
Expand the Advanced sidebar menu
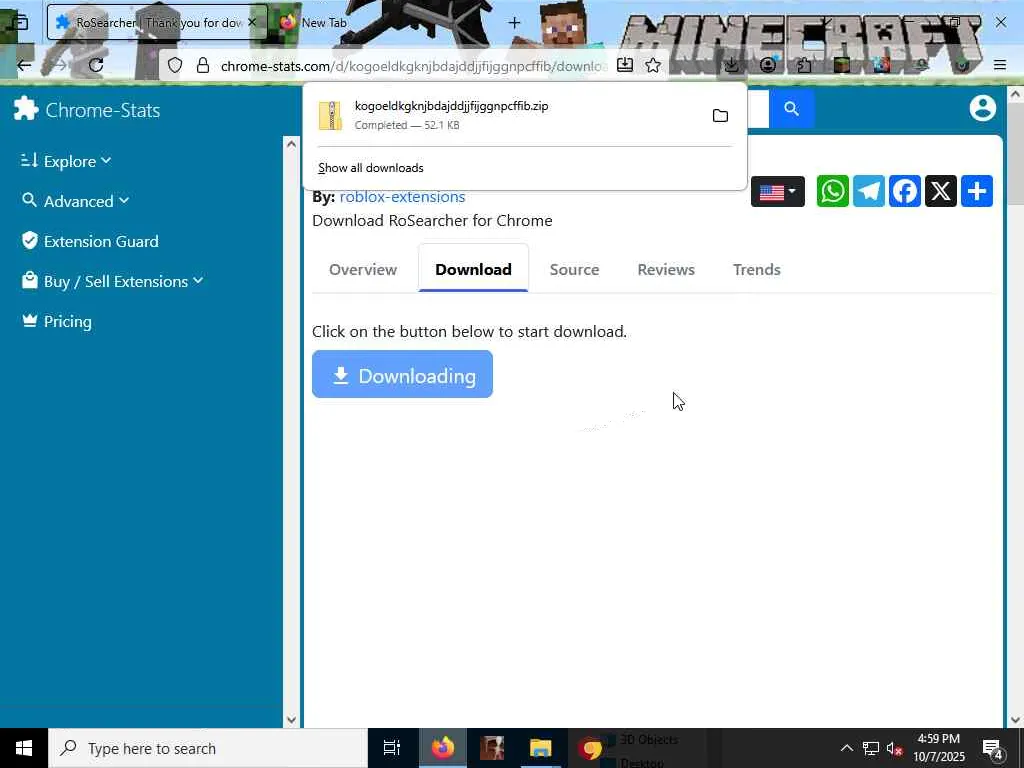[74, 201]
